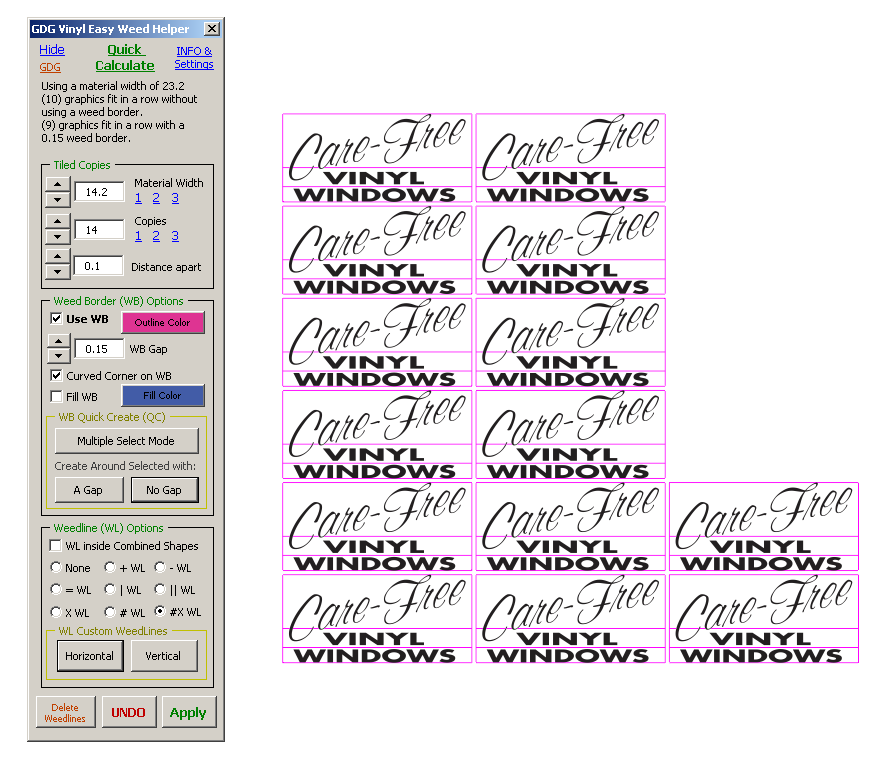885x762 pixels.
Task: Decrease Distance apart with down arrow
Action: coord(58,272)
